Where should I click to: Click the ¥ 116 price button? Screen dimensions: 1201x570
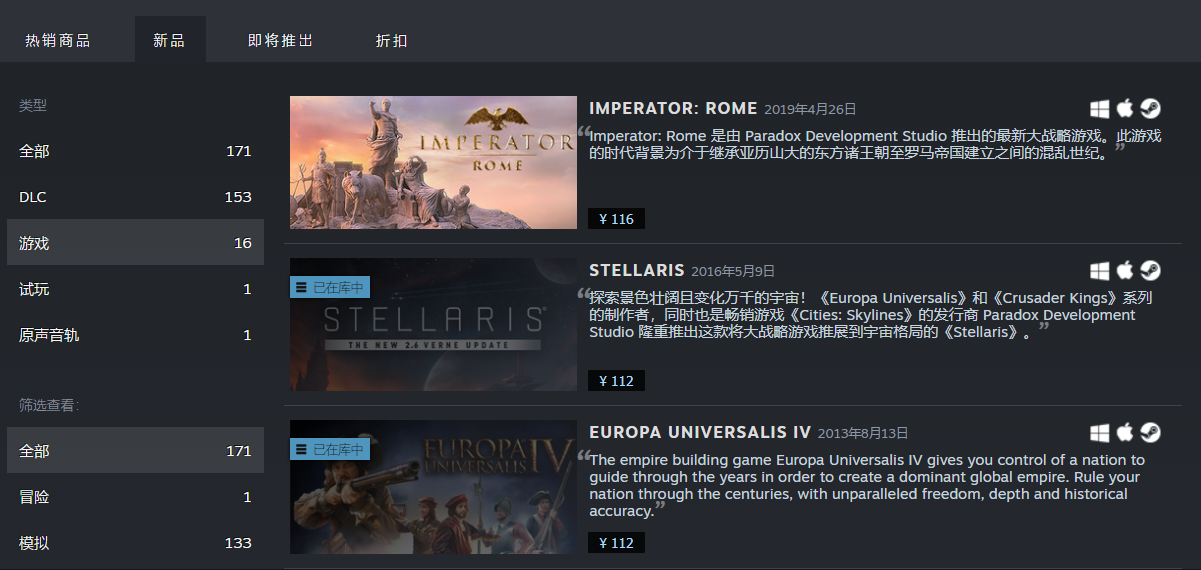tap(617, 218)
